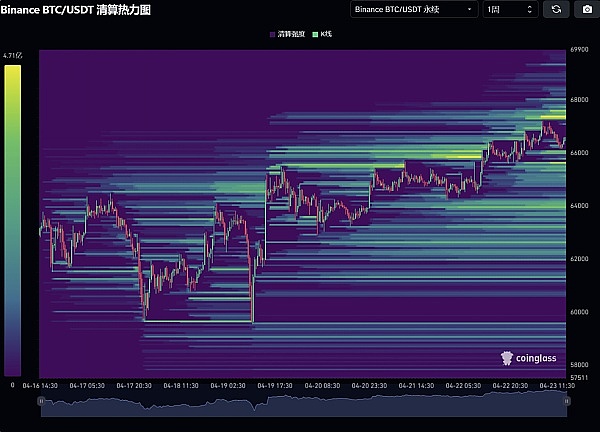The width and height of the screenshot is (600, 432).
Task: Toggle the 清算强度 legend series
Action: point(287,35)
